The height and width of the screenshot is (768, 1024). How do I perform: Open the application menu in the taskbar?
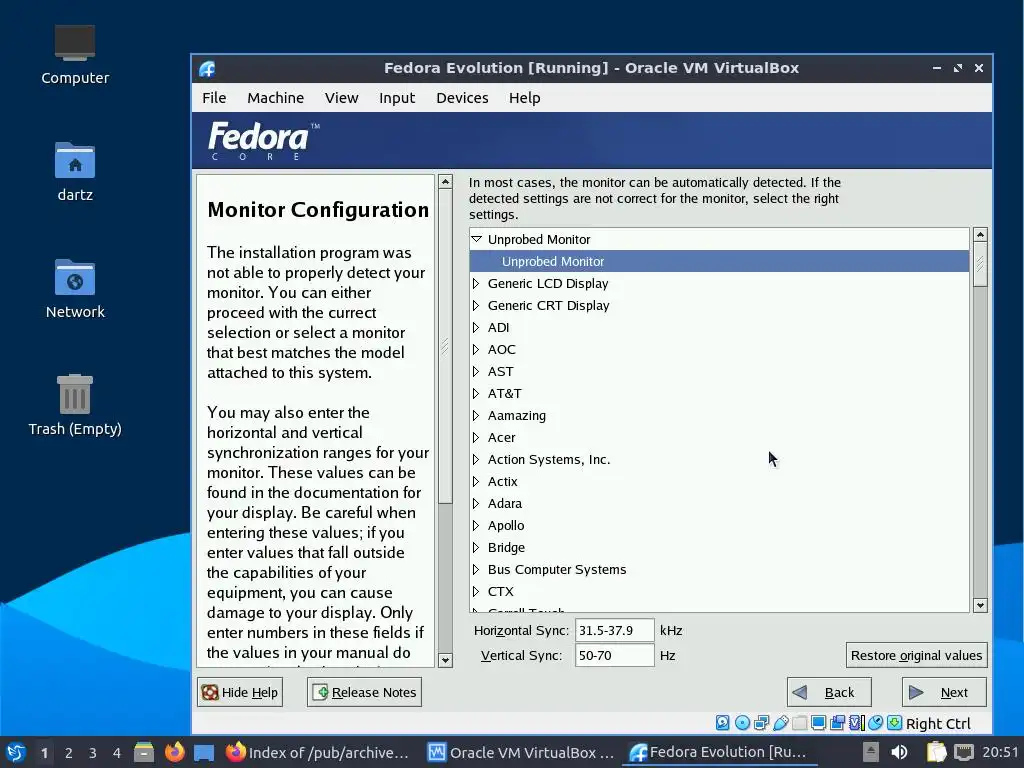16,752
